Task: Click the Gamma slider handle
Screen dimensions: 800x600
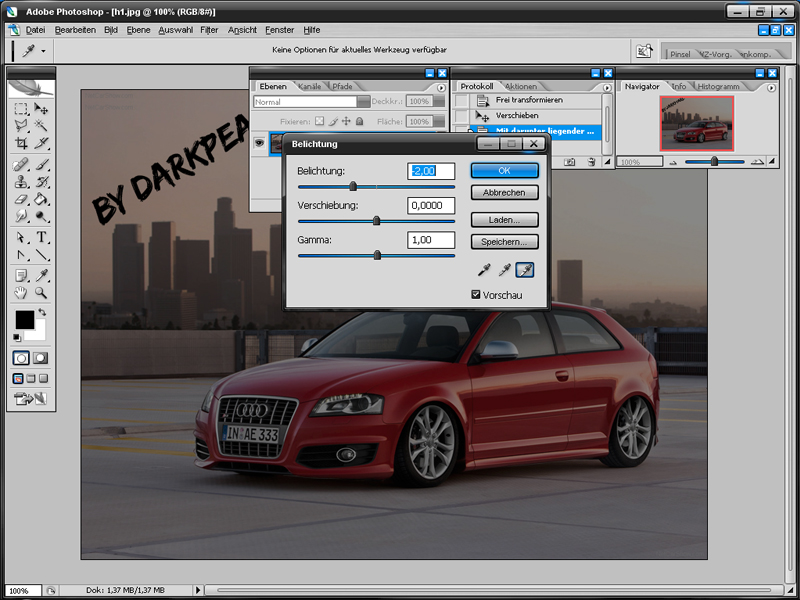Action: (377, 255)
